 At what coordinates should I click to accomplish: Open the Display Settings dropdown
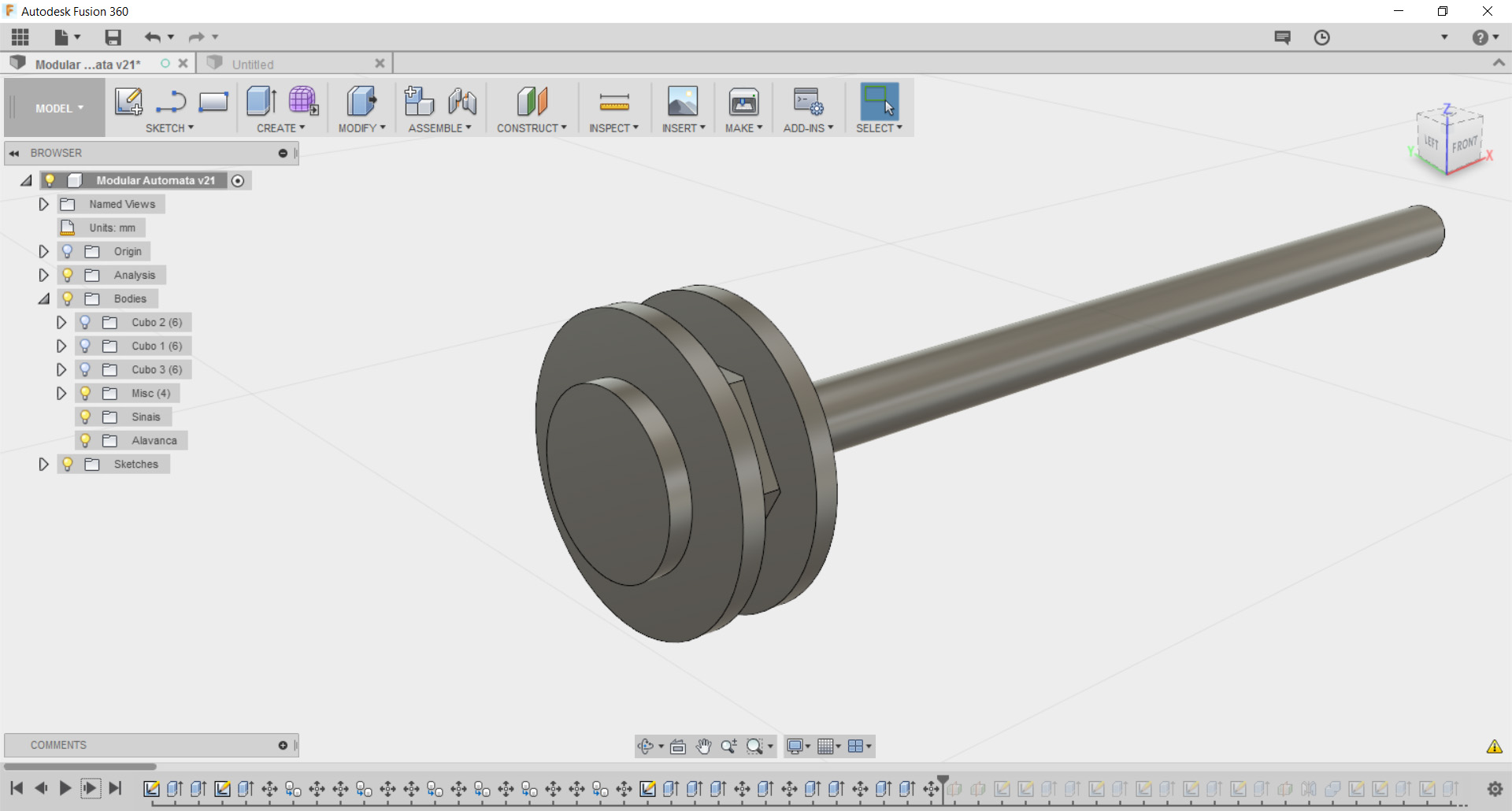click(x=799, y=746)
